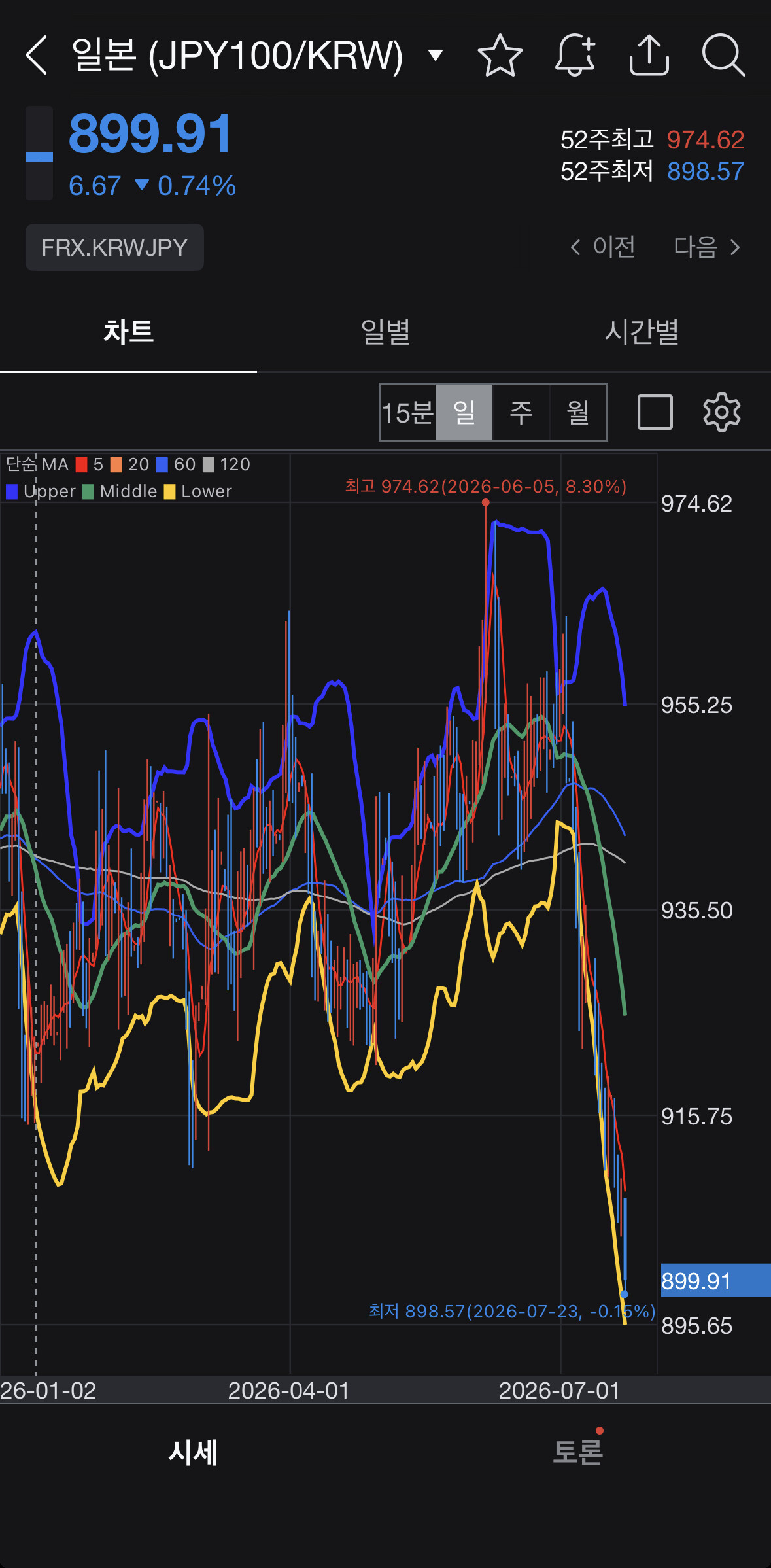Go to 다음 next currency
This screenshot has height=1568, width=771.
tap(708, 247)
